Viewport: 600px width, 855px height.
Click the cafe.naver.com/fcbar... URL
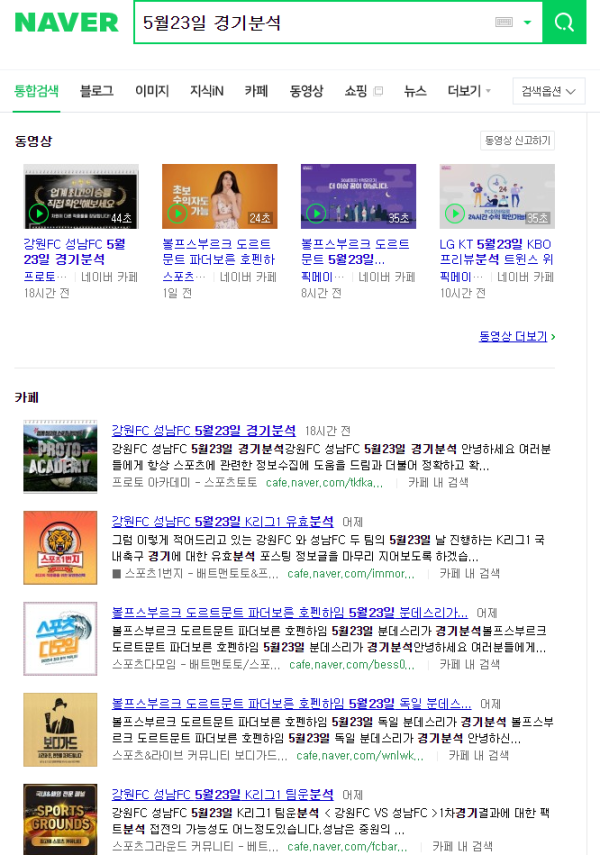(x=347, y=847)
